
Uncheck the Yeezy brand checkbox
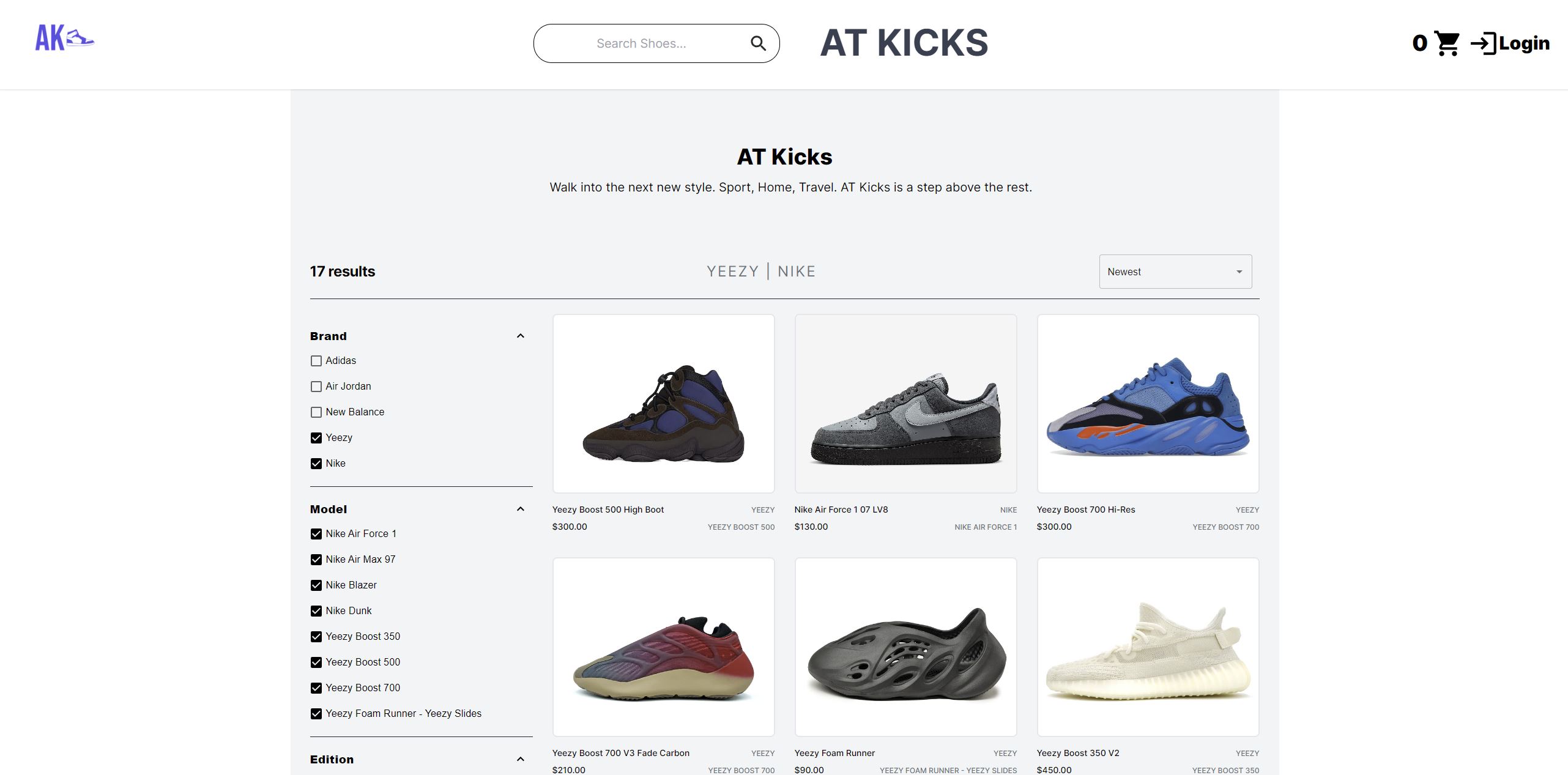point(316,438)
